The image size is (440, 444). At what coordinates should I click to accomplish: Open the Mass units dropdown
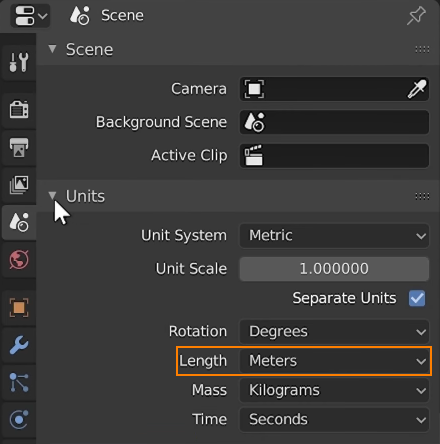click(x=334, y=390)
